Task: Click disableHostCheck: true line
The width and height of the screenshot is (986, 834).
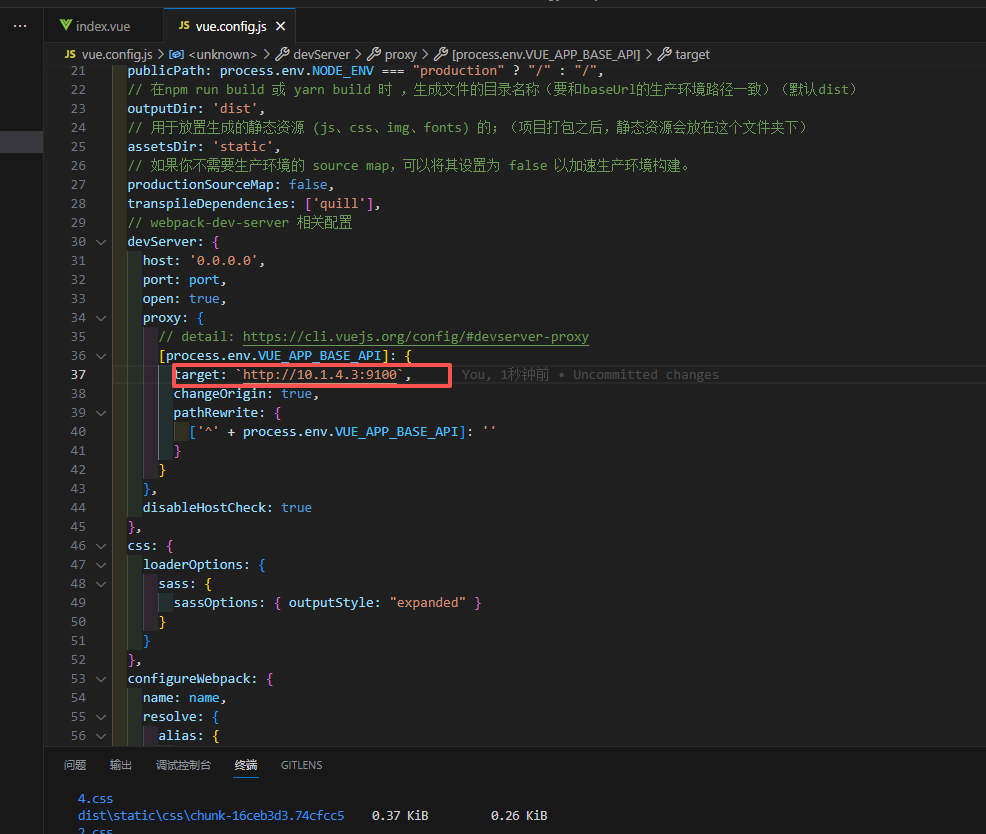Action: 227,508
